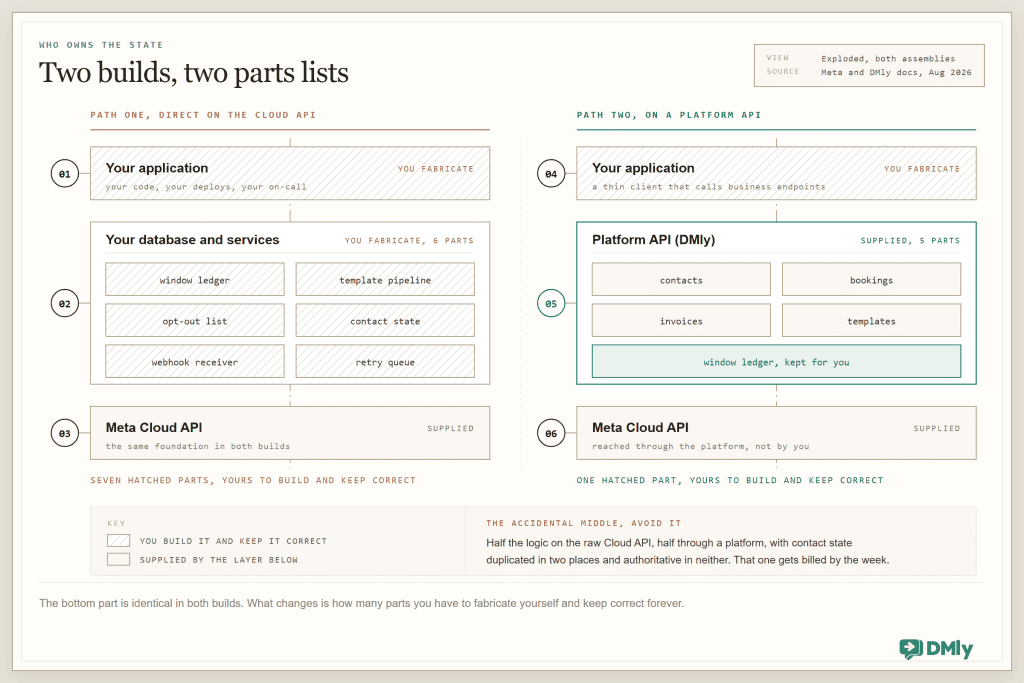
Task: Click the teal step marker 05
Action: point(551,304)
